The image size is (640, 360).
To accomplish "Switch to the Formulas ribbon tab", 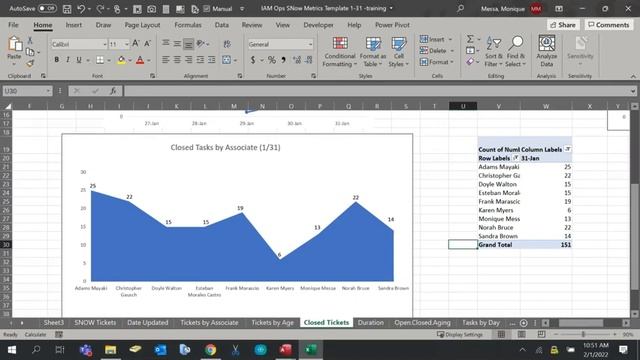I will click(x=188, y=25).
